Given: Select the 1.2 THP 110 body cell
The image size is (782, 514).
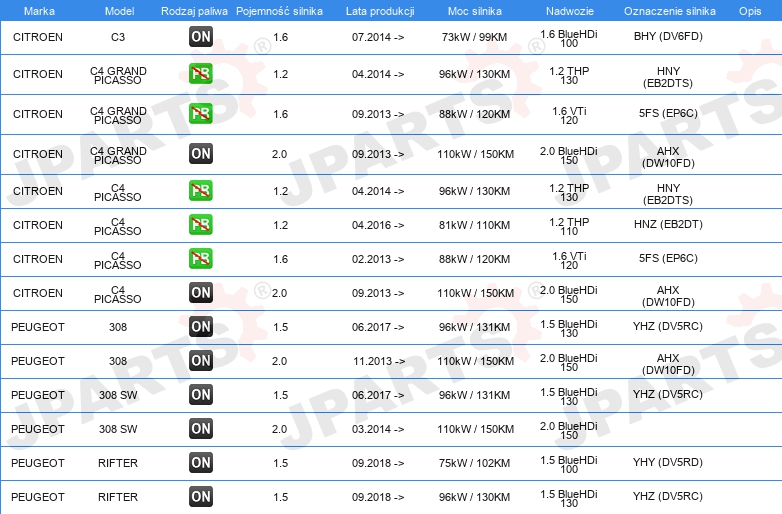Looking at the screenshot, I should (x=569, y=226).
